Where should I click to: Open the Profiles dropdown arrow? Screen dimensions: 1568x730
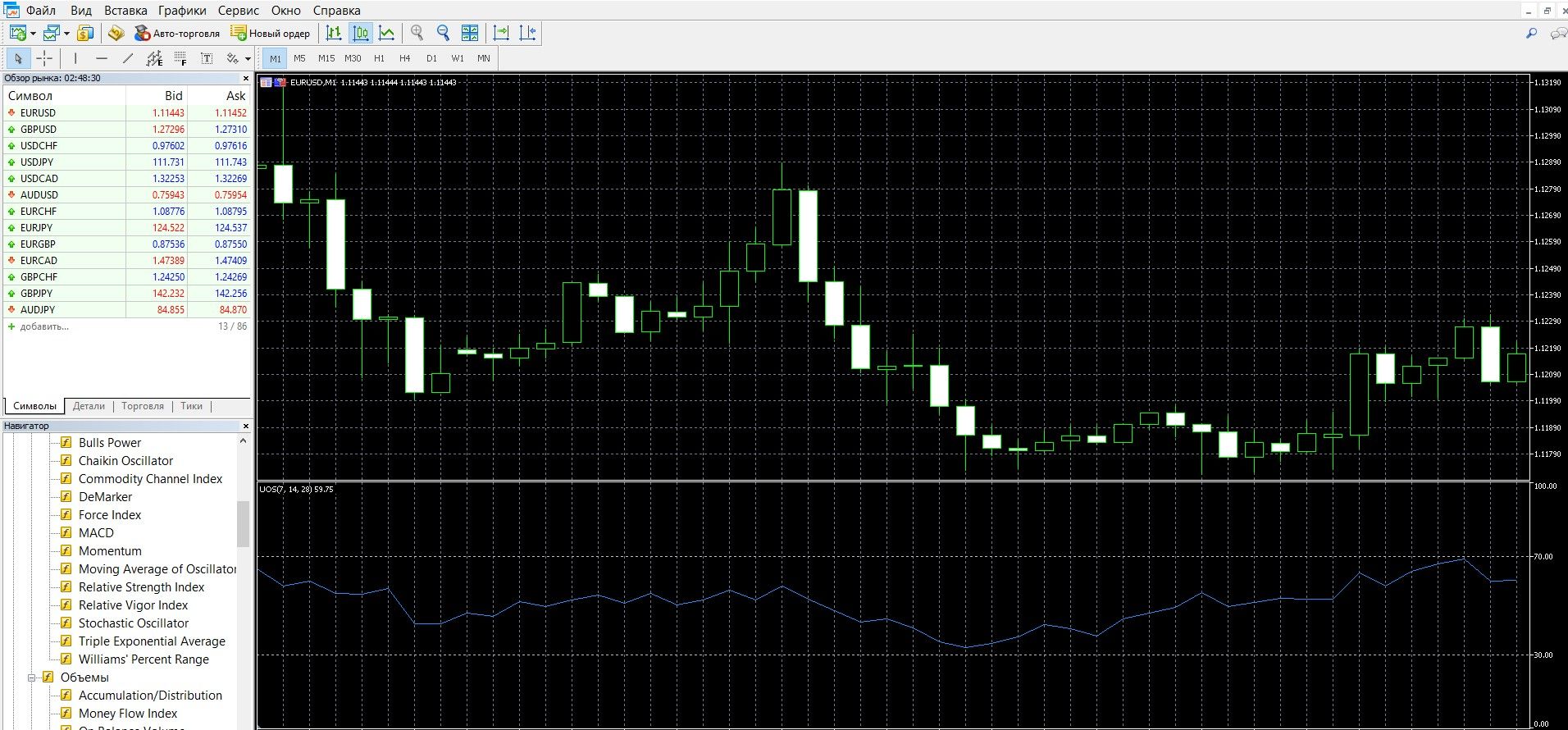(x=66, y=34)
